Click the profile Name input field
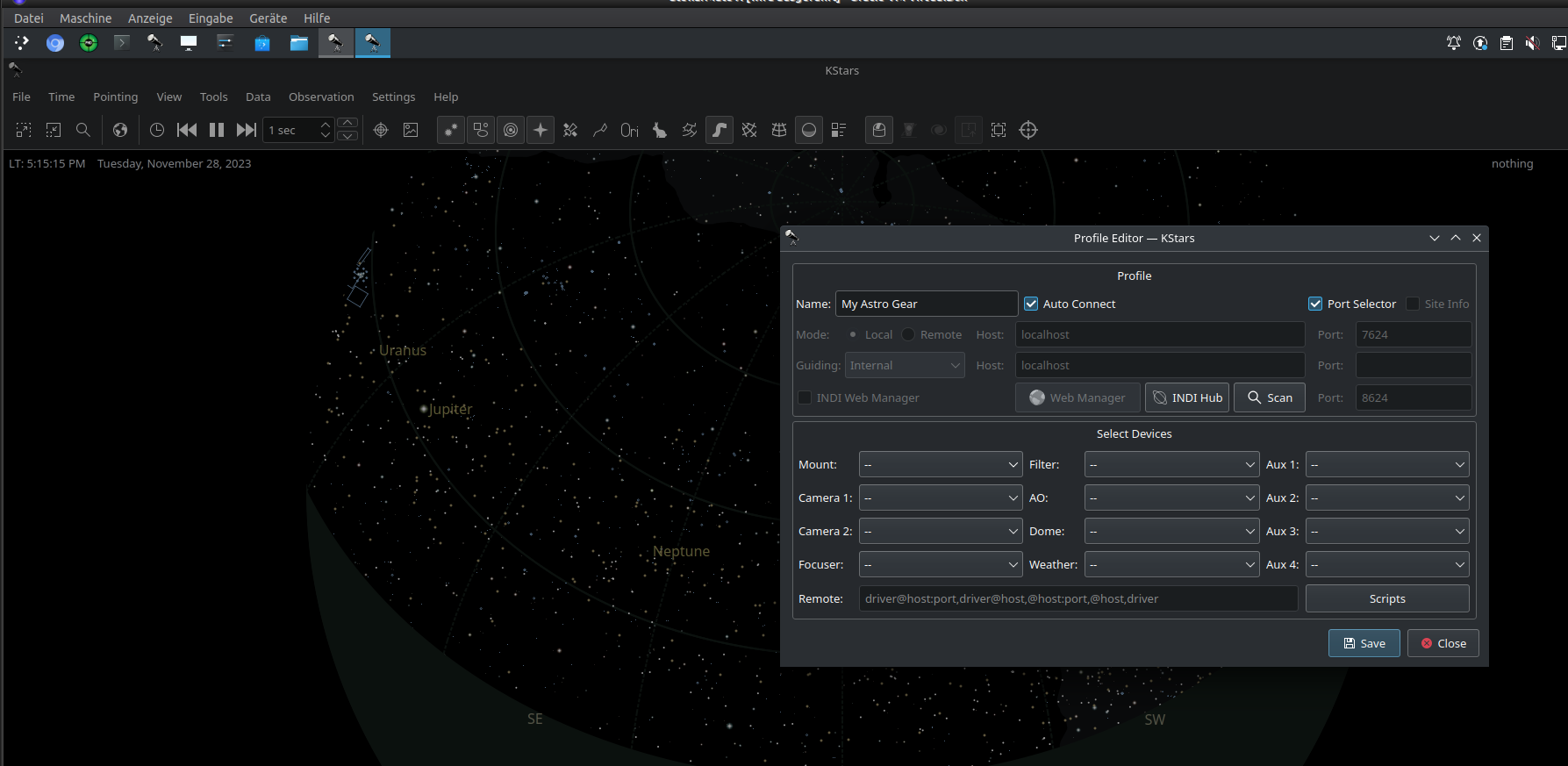This screenshot has width=1568, height=766. click(x=927, y=304)
